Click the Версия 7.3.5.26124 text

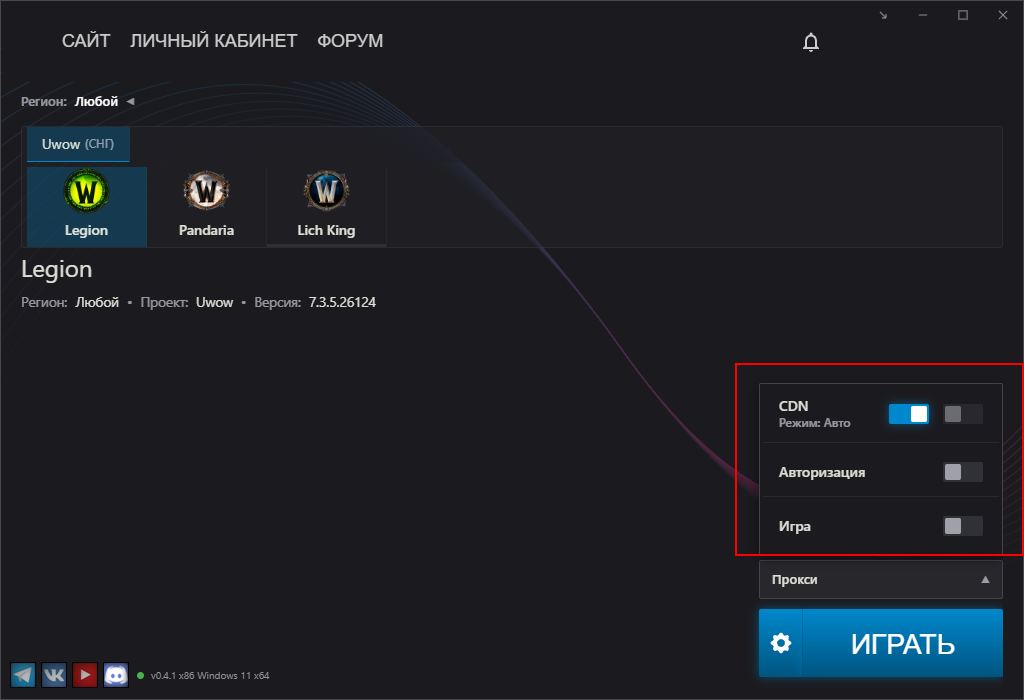pyautogui.click(x=315, y=302)
